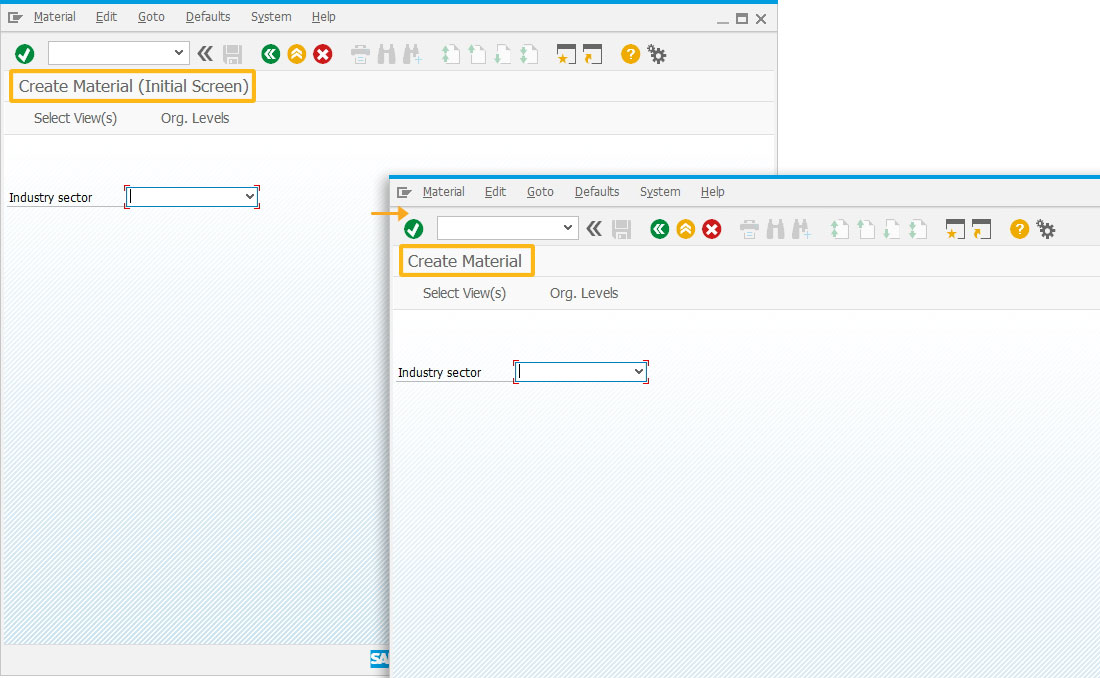Open Industry sector dropdown in front Create Material window
Screen dimensions: 1100x678
(639, 371)
